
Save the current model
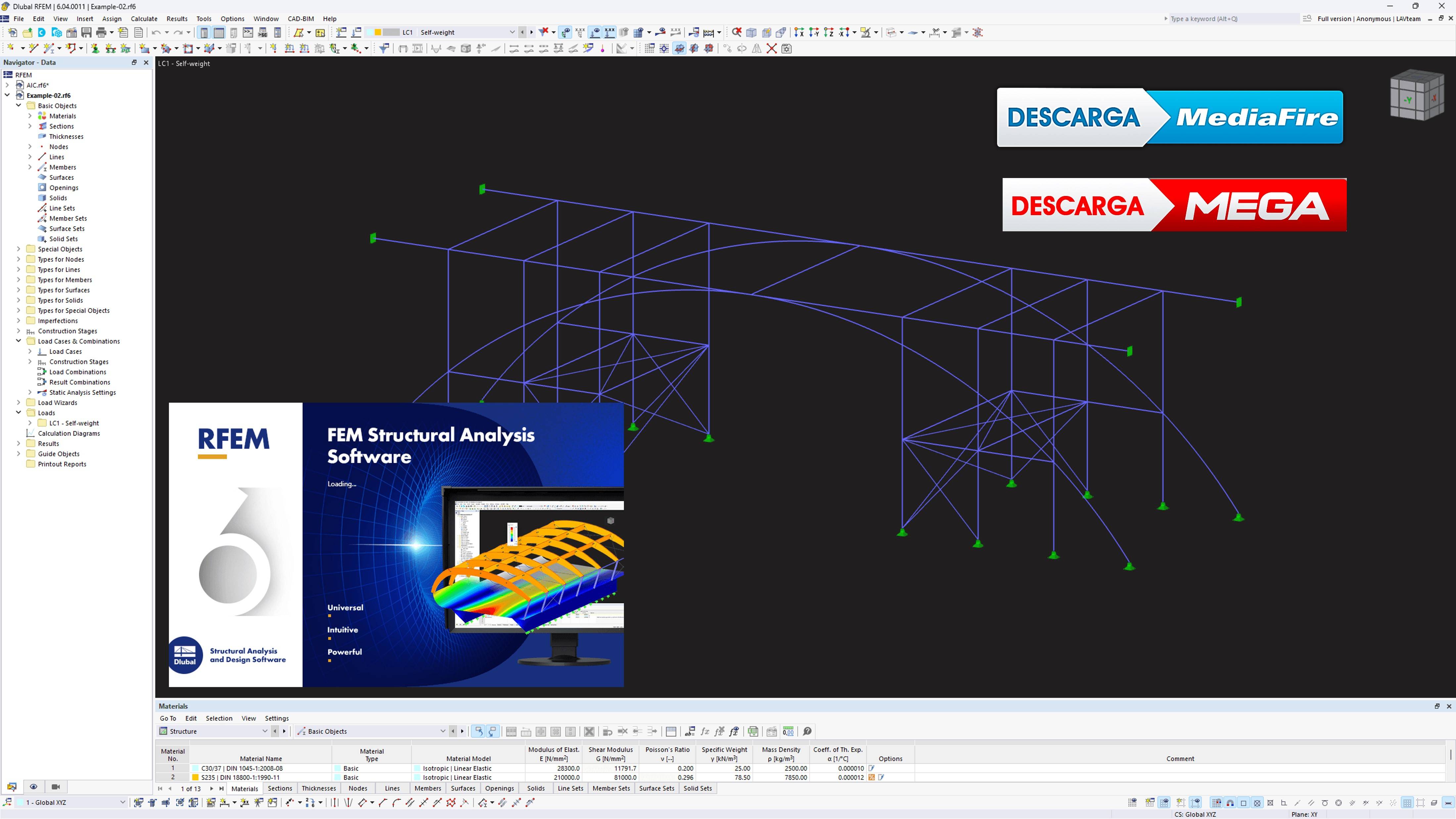(x=85, y=32)
